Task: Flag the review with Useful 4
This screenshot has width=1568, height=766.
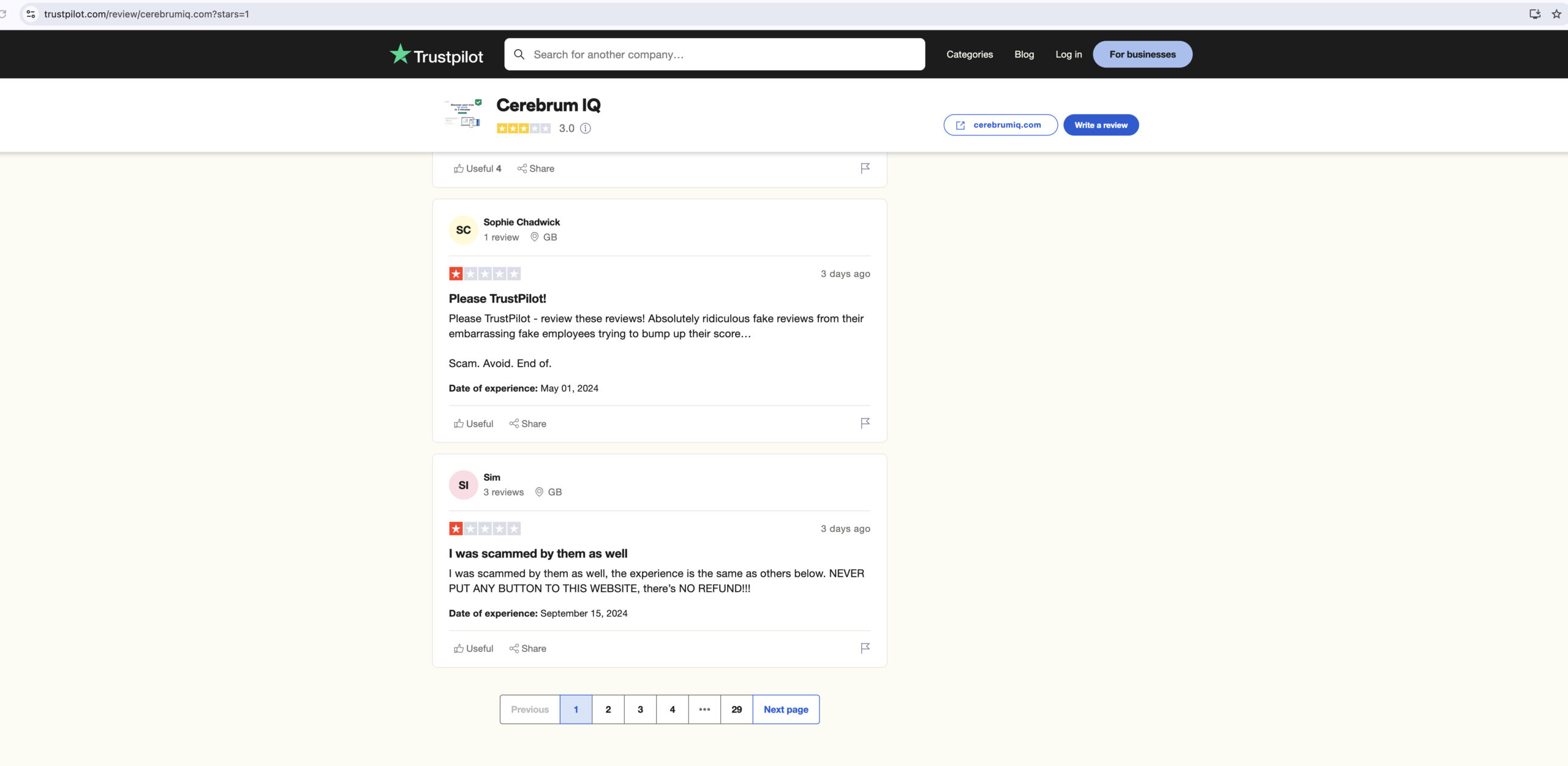Action: (865, 169)
